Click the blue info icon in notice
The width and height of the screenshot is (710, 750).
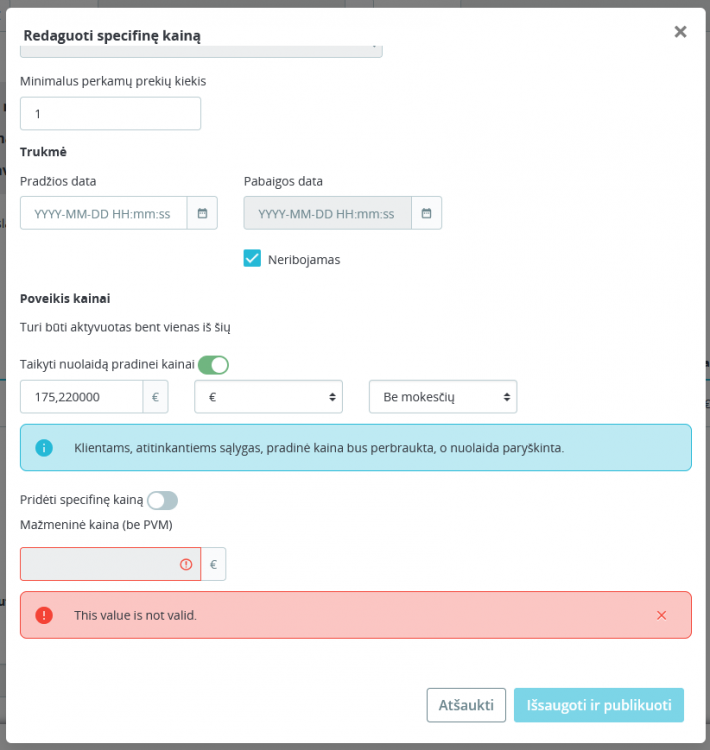44,448
